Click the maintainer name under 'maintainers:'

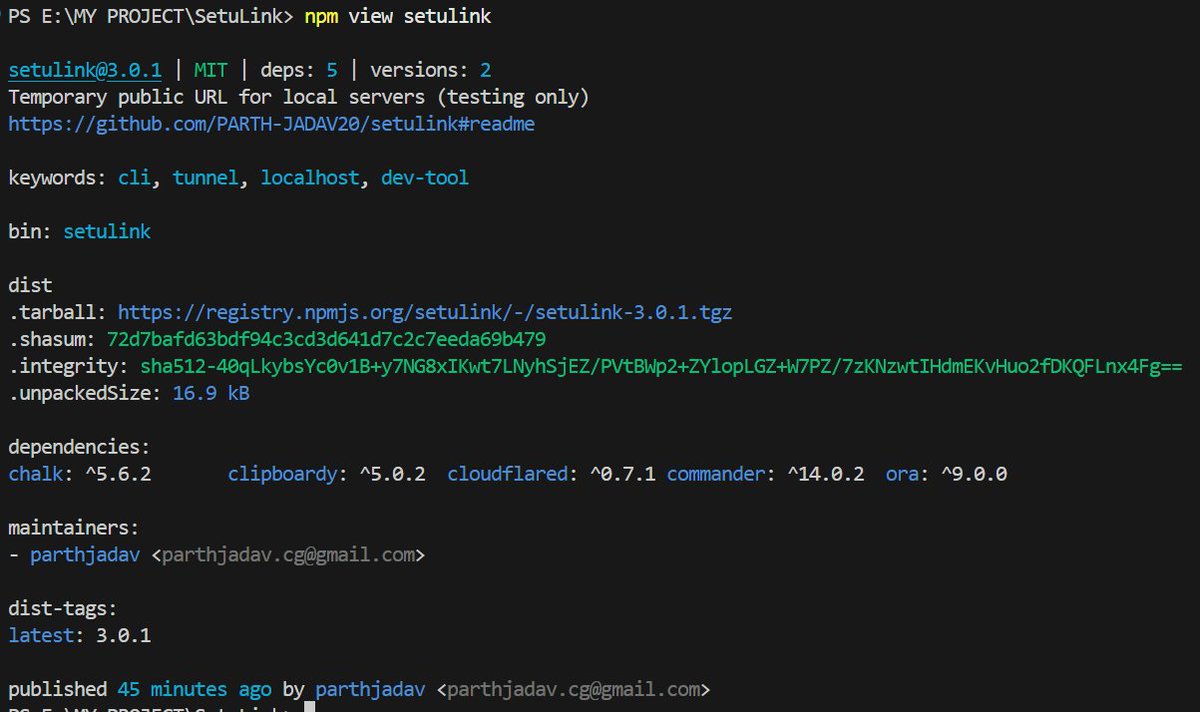click(85, 554)
